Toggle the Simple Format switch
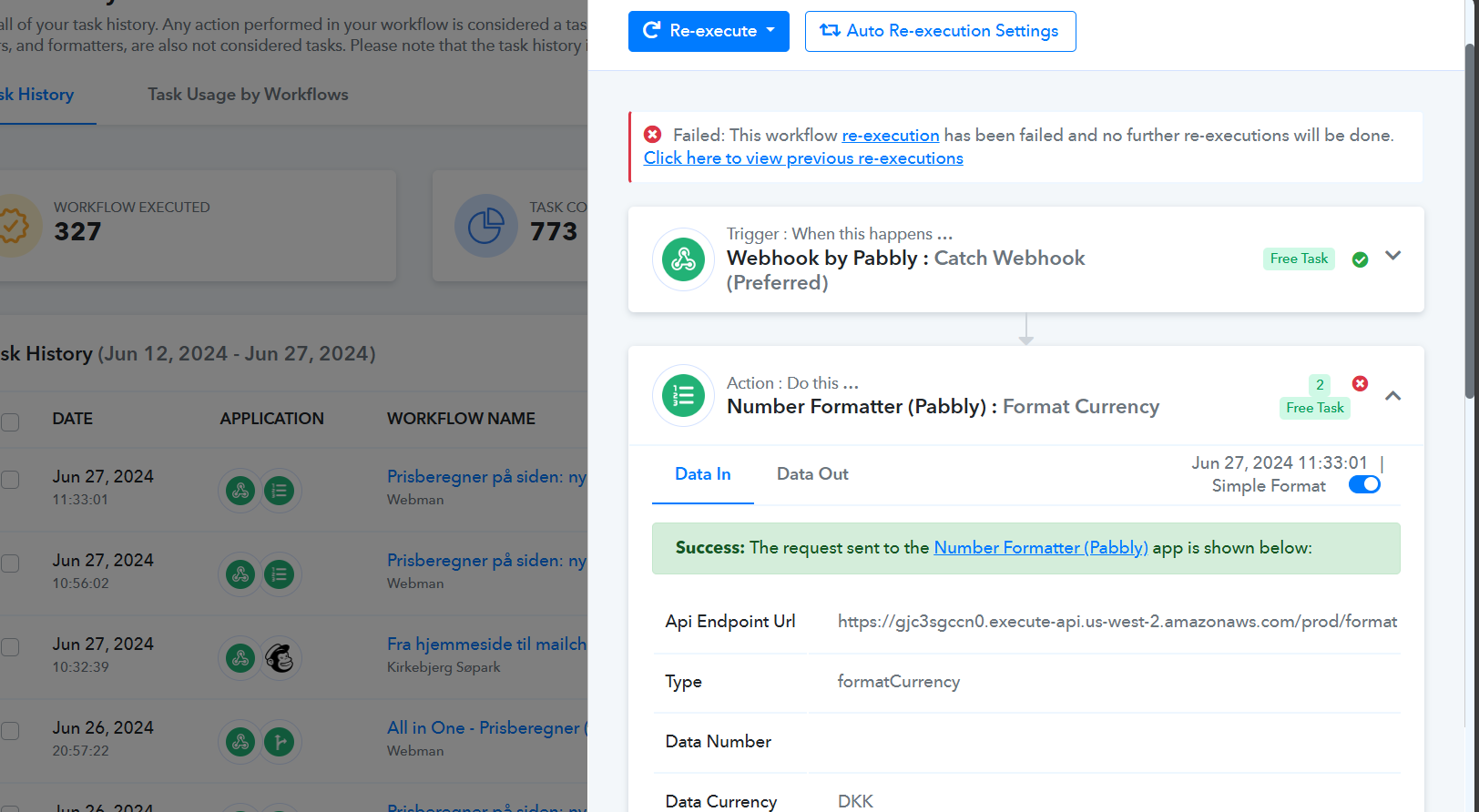The width and height of the screenshot is (1479, 812). coord(1364,484)
